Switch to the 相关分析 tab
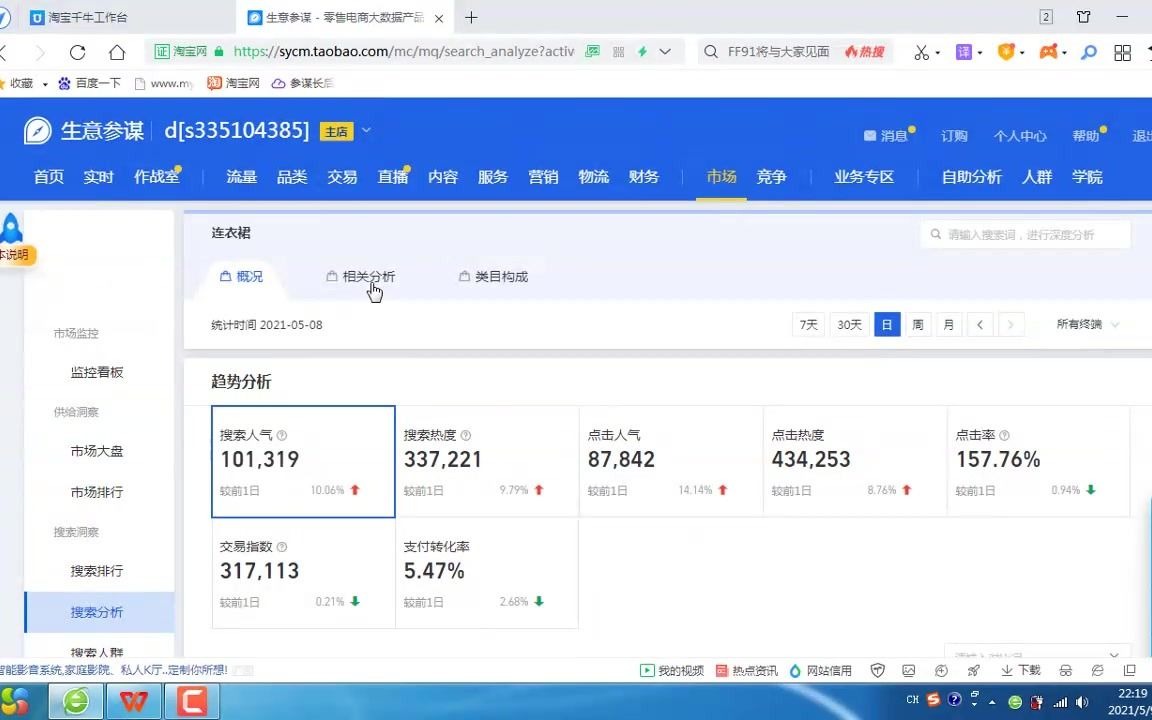 [369, 276]
